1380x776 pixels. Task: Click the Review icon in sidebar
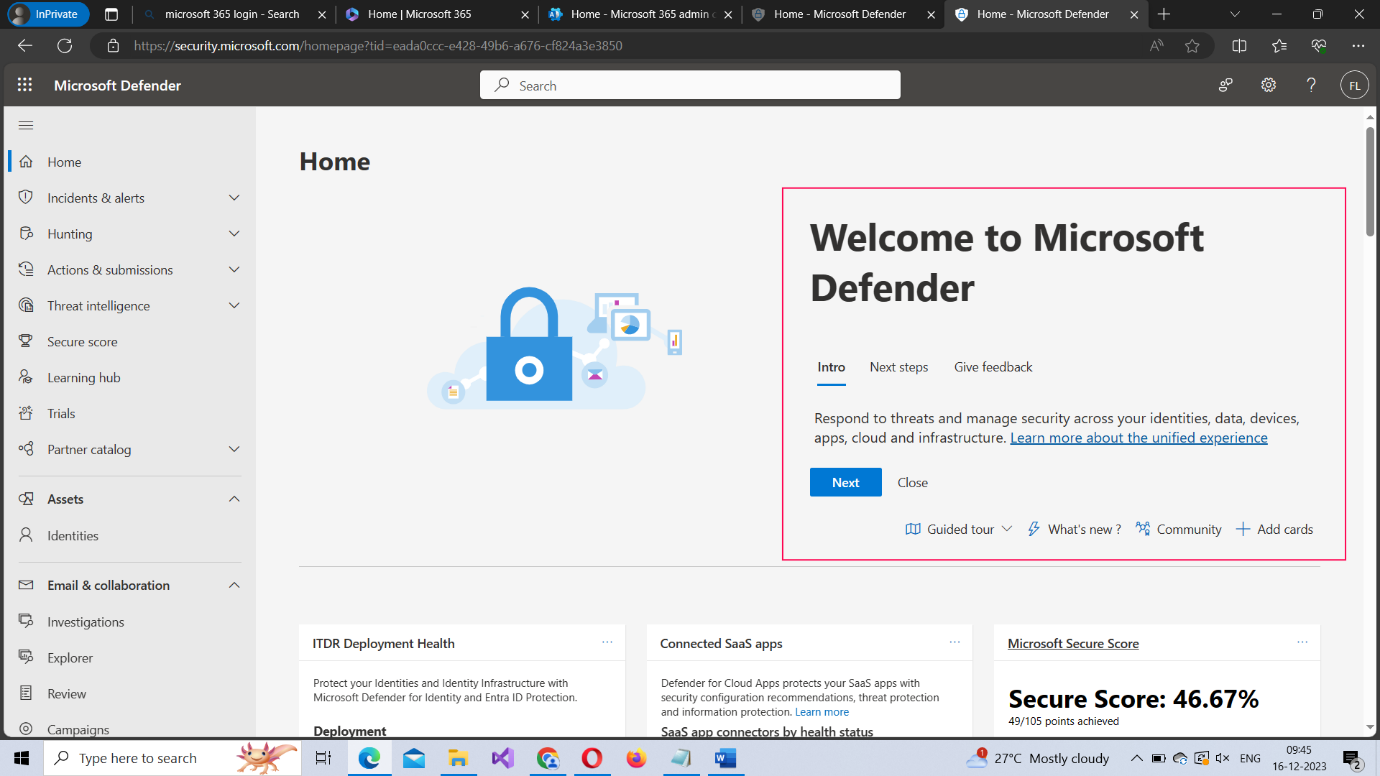click(x=26, y=694)
